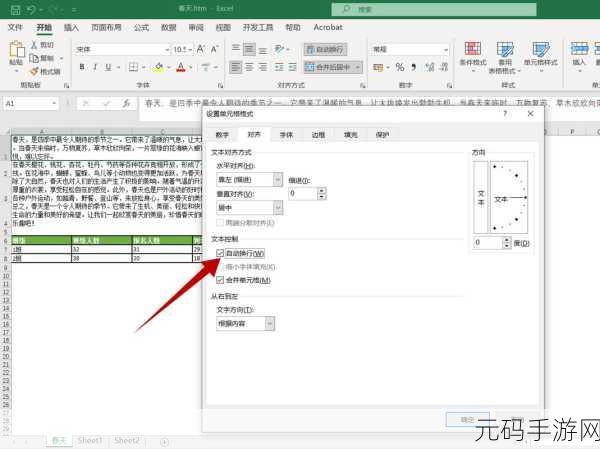This screenshot has height=449, width=600.
Task: Click the middle align icon
Action: pos(249,49)
